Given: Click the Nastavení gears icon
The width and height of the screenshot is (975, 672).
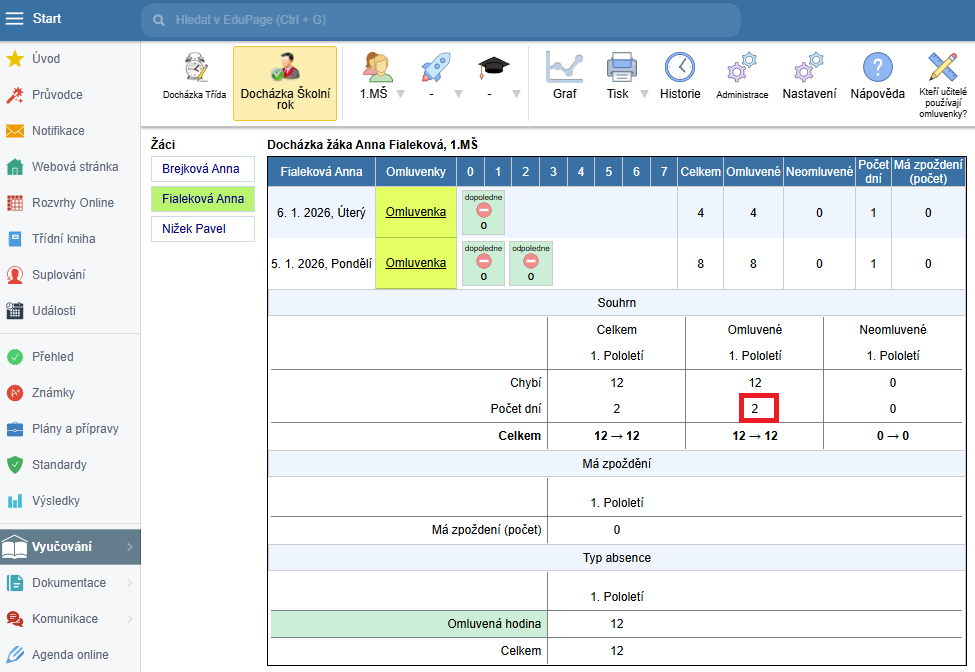Looking at the screenshot, I should pyautogui.click(x=809, y=69).
